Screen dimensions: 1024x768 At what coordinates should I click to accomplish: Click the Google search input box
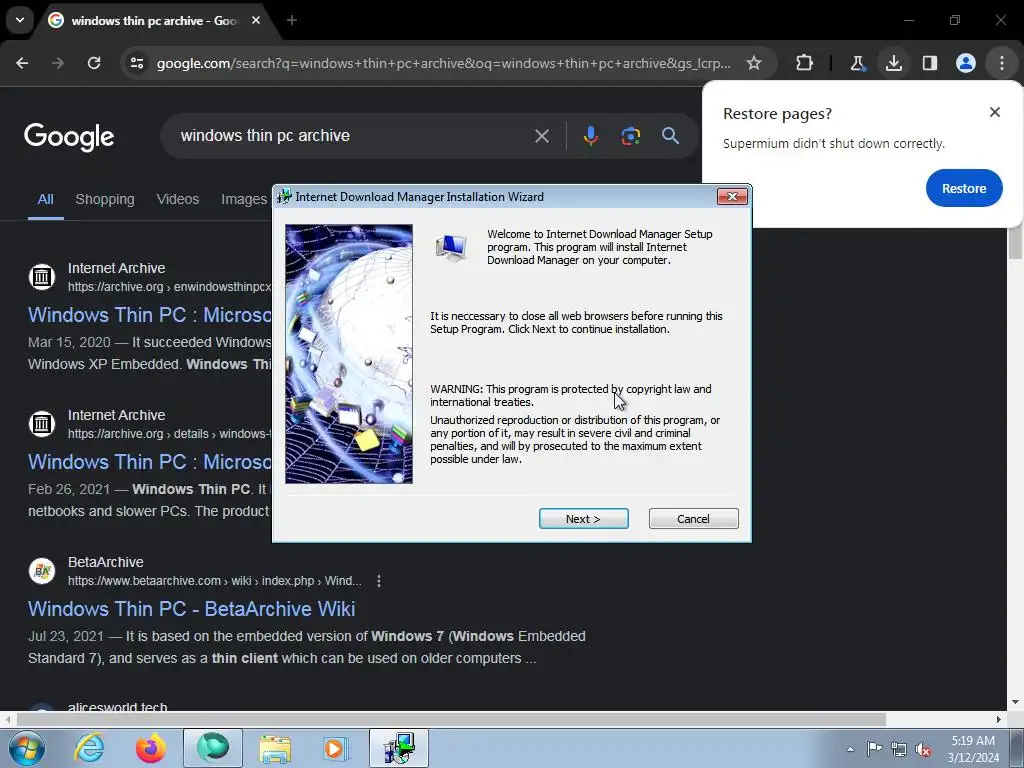(x=353, y=136)
